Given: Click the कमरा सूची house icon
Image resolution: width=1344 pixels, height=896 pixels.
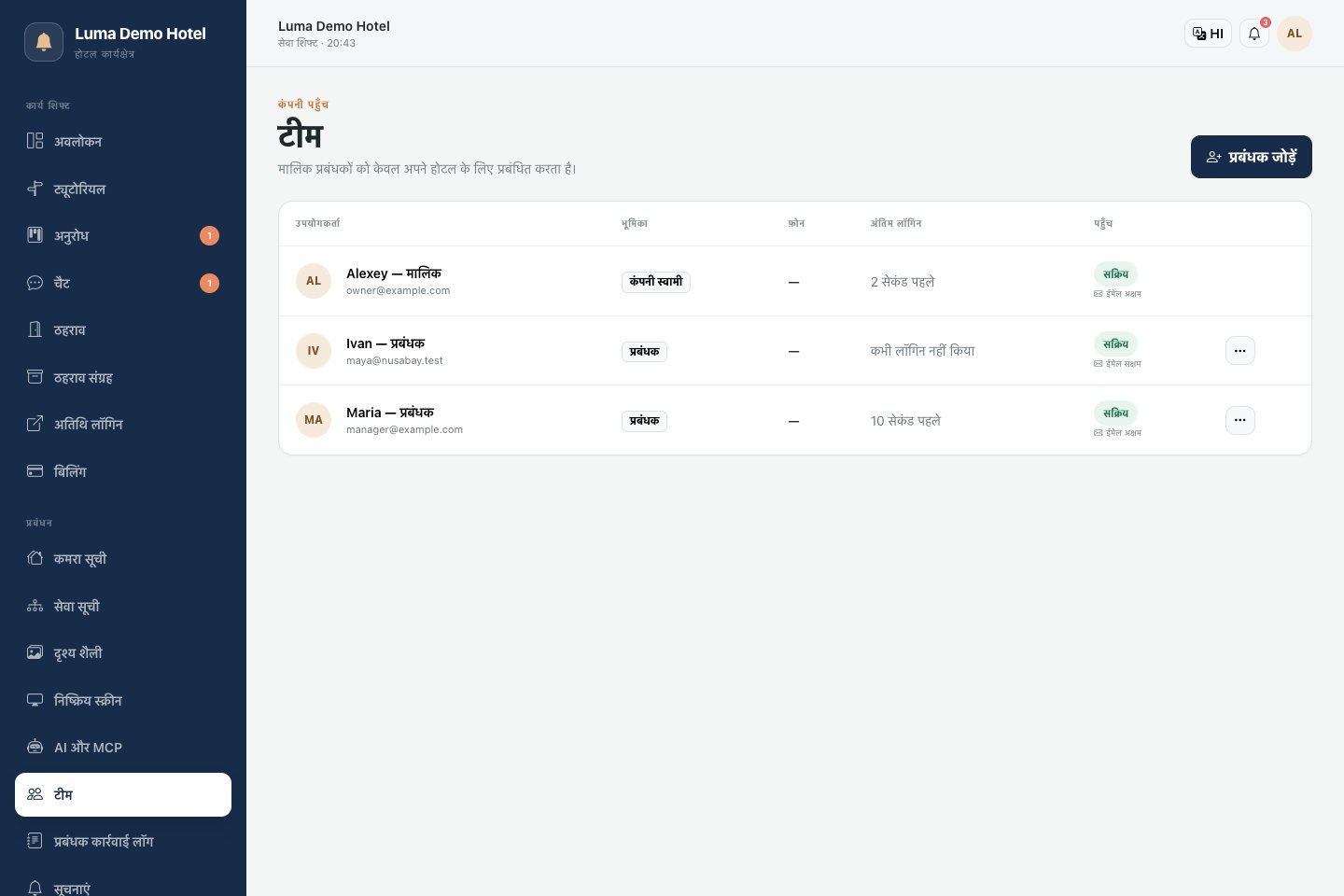Looking at the screenshot, I should 35,558.
